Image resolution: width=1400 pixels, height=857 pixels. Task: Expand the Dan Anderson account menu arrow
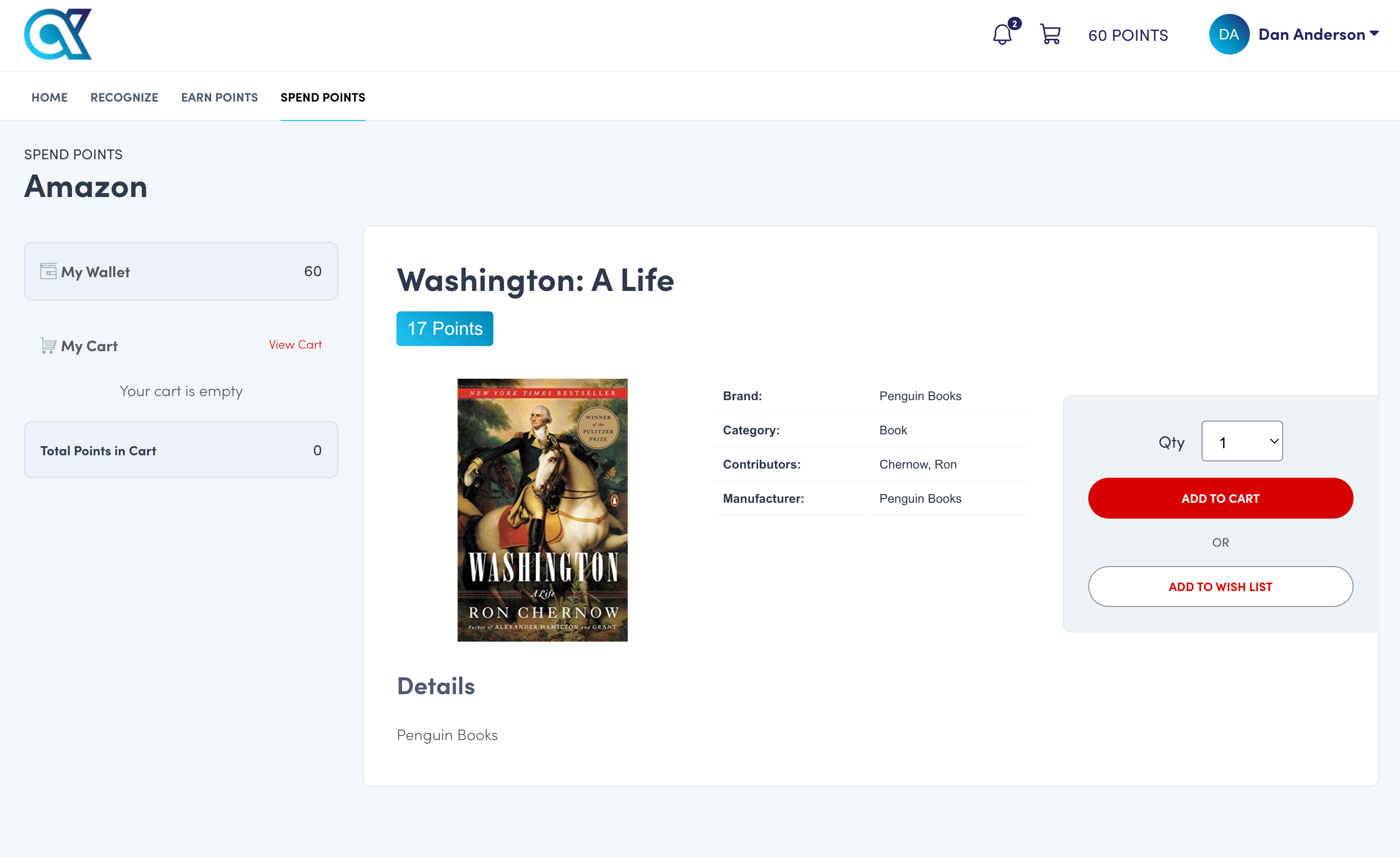pos(1374,34)
